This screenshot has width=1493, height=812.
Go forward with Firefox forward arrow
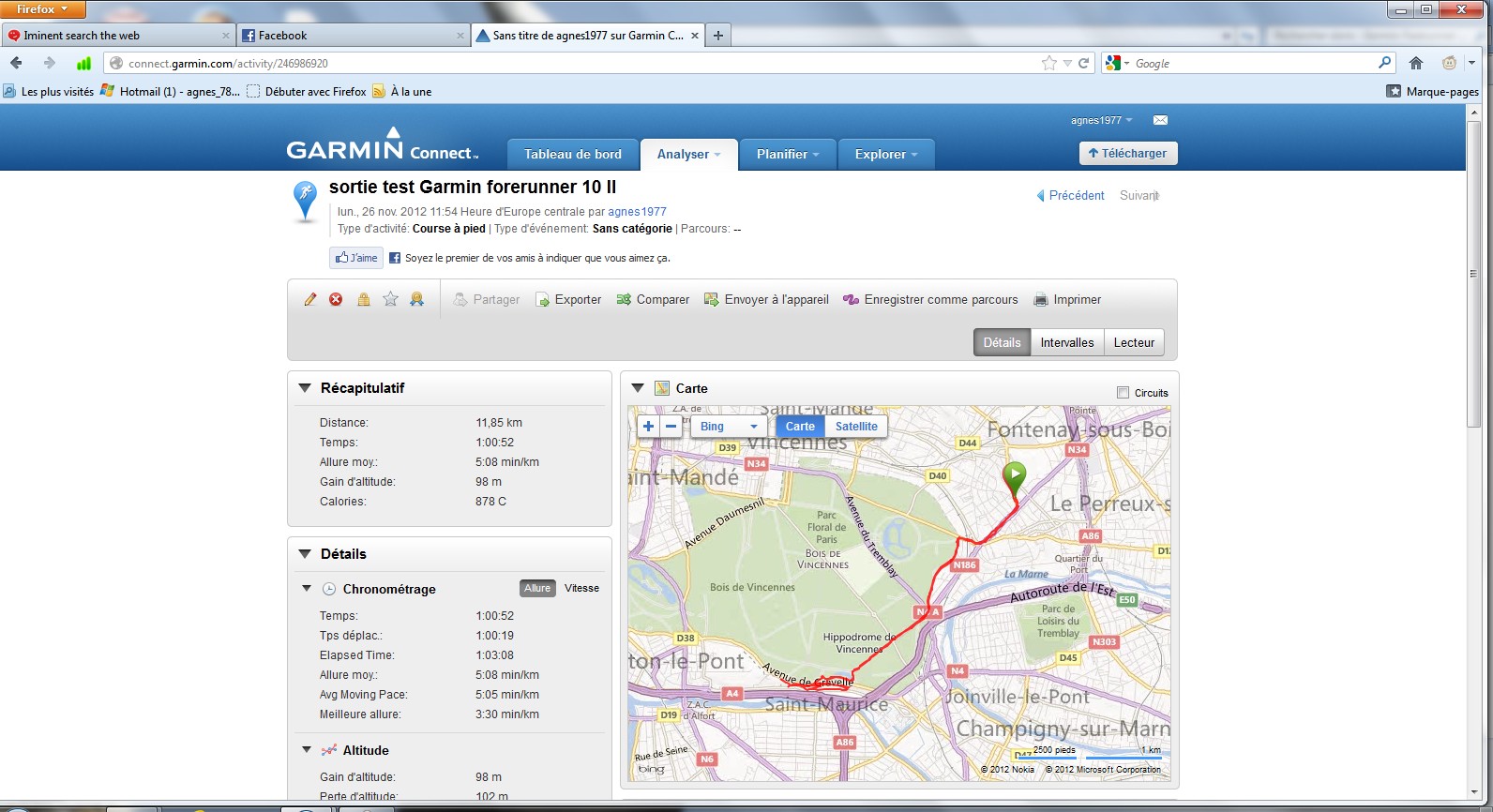pos(49,63)
